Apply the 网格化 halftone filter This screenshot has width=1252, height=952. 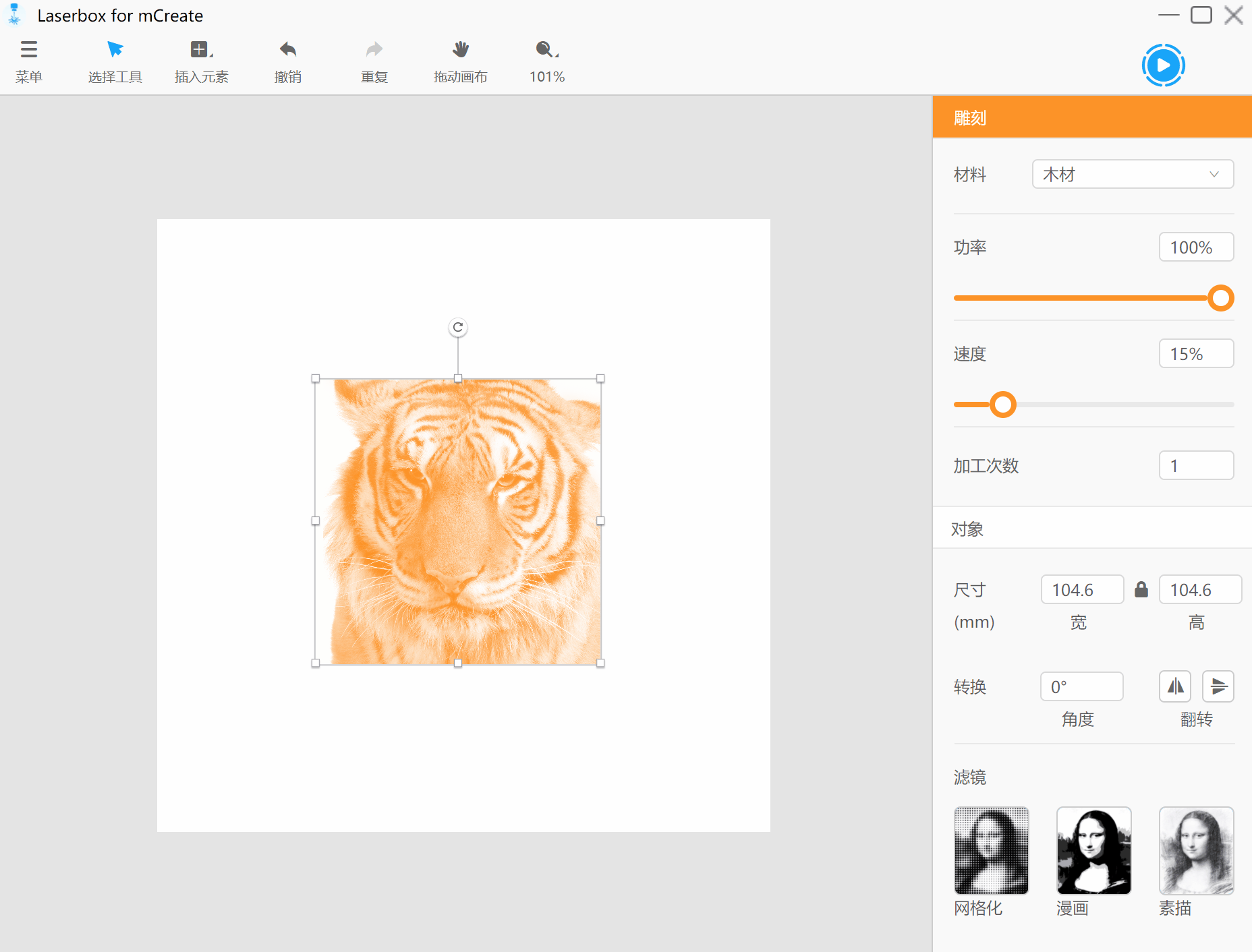991,850
